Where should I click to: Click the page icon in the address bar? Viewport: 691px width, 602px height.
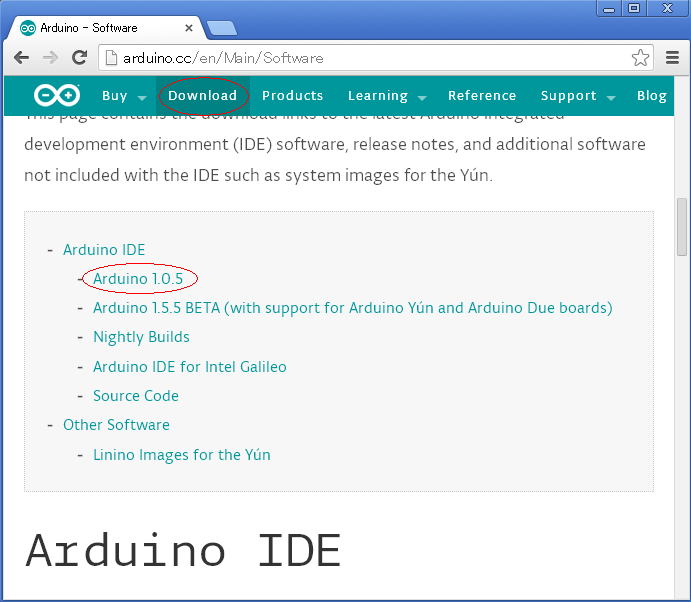point(111,58)
